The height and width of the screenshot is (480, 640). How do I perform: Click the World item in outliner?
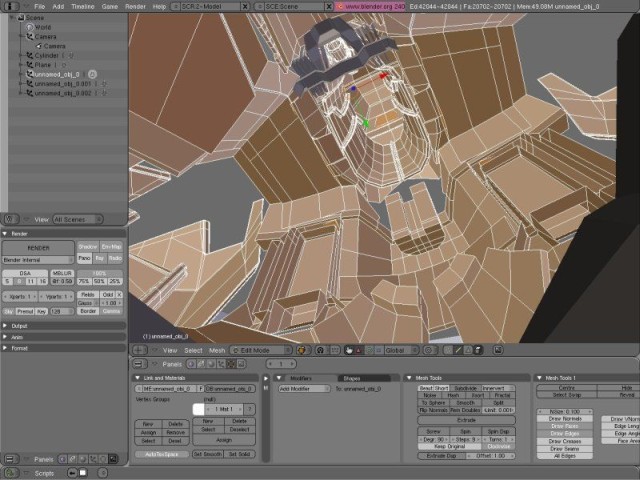pos(45,27)
